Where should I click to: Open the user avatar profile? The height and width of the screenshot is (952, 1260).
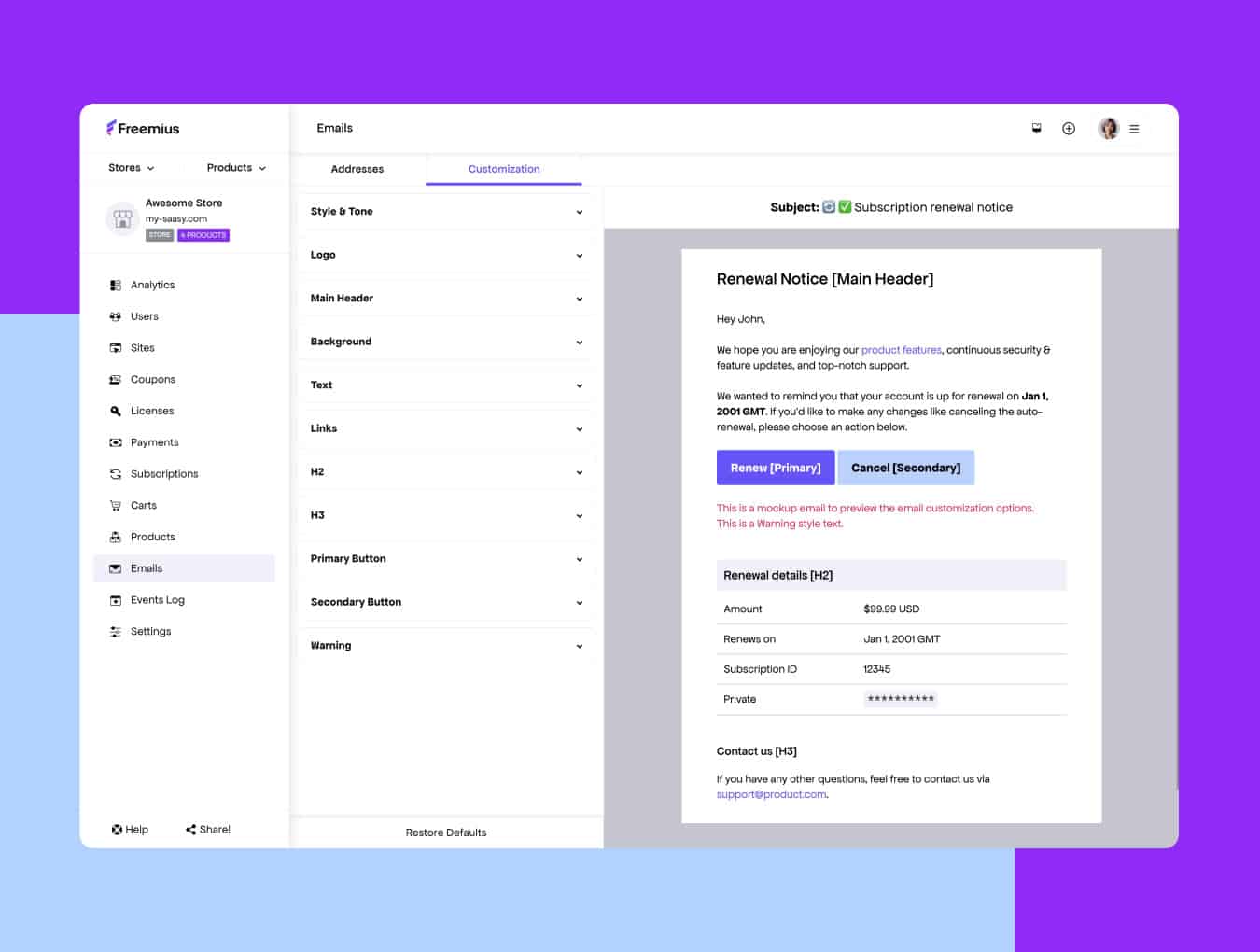click(1108, 129)
